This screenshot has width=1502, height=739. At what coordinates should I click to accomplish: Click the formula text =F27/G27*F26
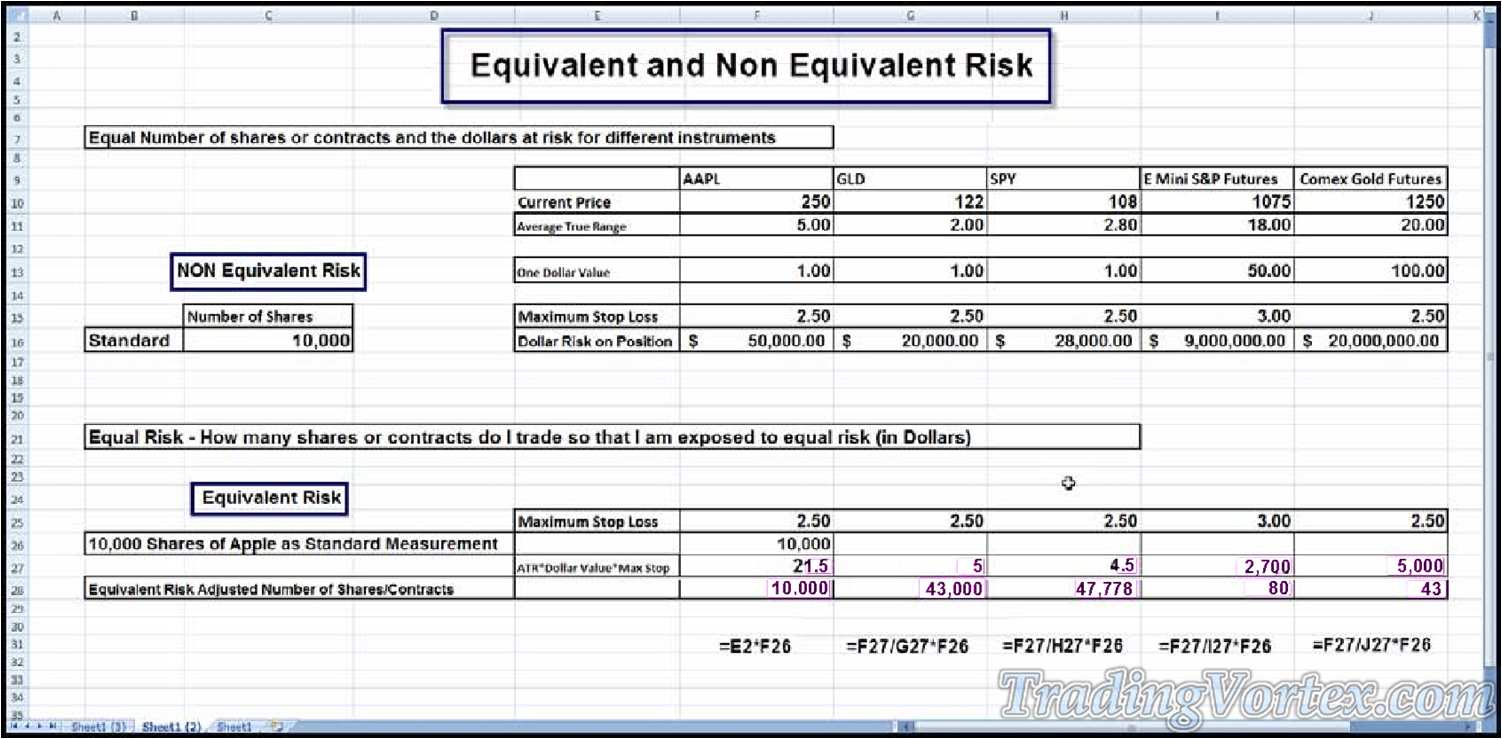[x=907, y=647]
